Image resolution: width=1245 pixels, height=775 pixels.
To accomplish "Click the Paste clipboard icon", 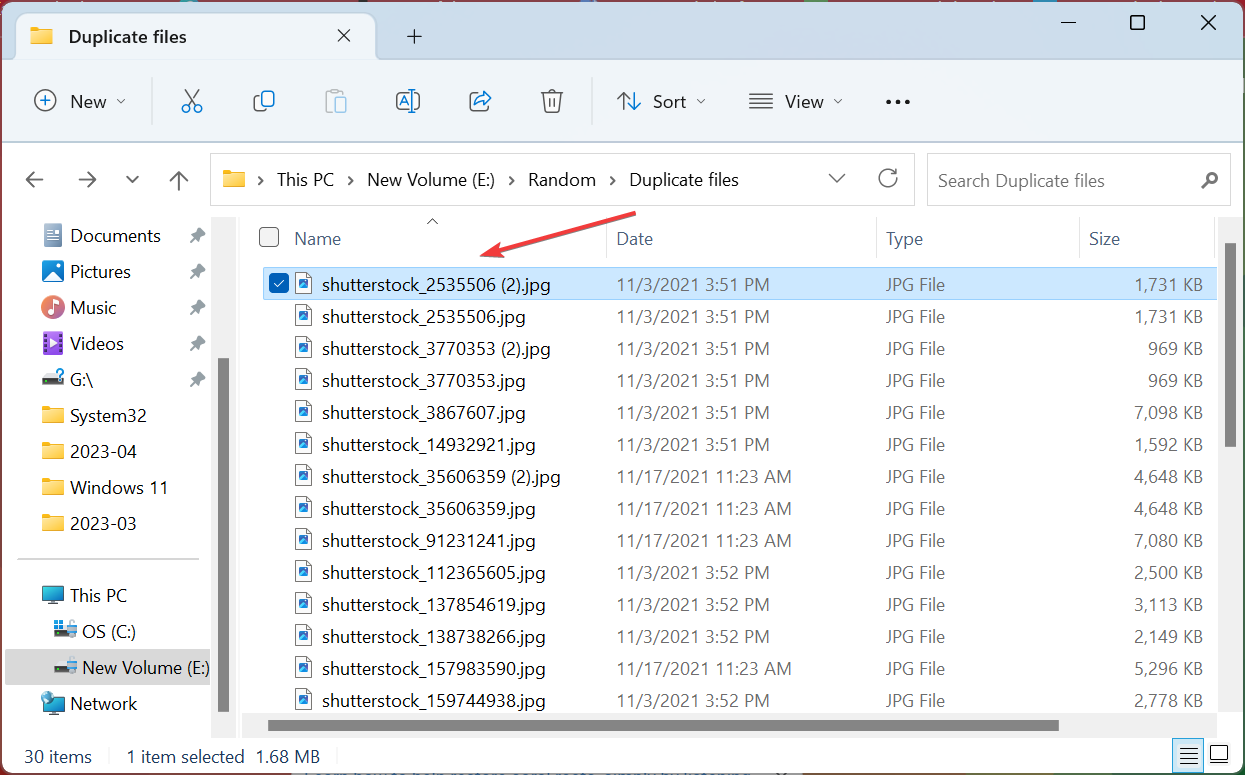I will pos(336,101).
